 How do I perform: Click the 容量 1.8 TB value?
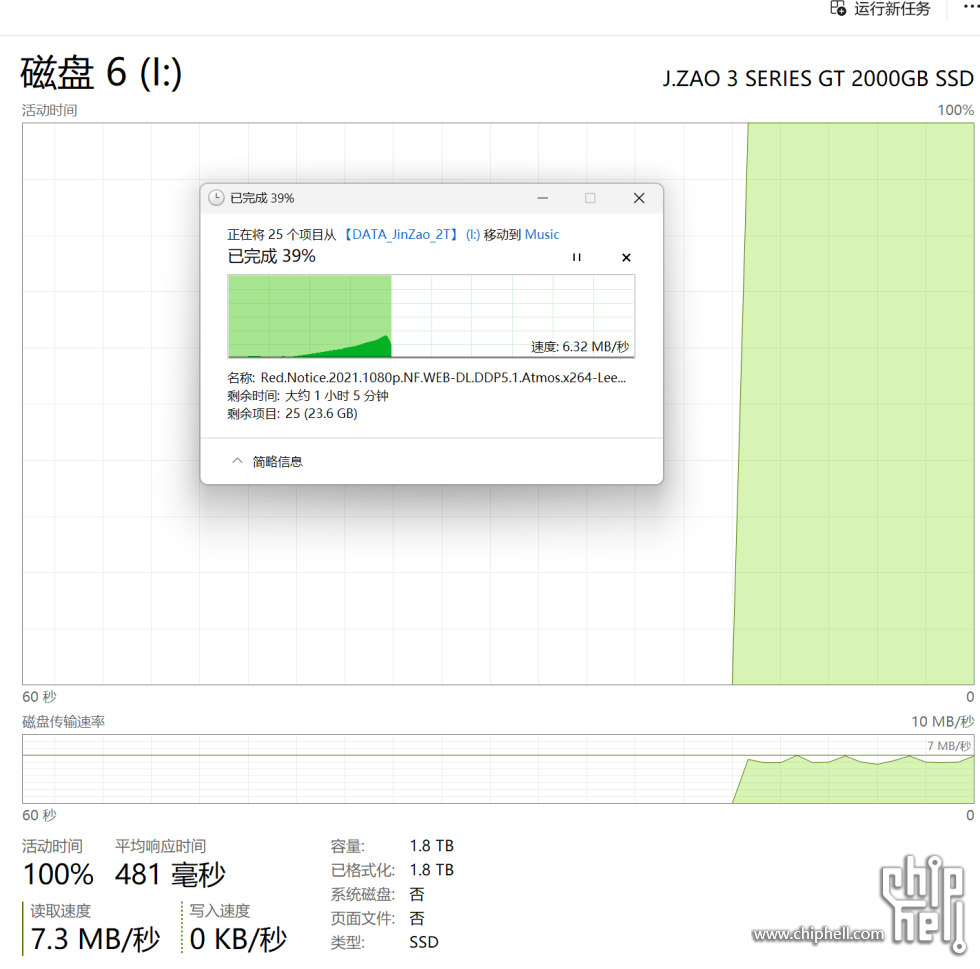tap(431, 846)
